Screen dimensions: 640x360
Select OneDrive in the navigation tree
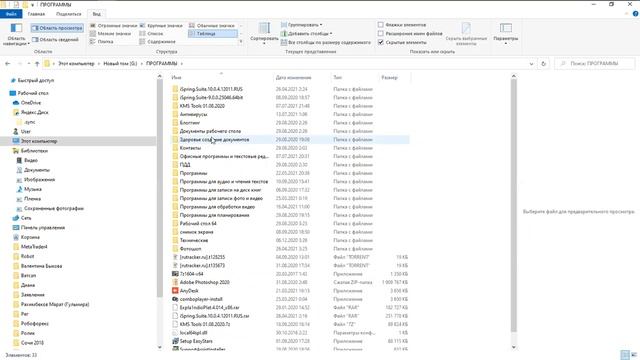pos(31,103)
